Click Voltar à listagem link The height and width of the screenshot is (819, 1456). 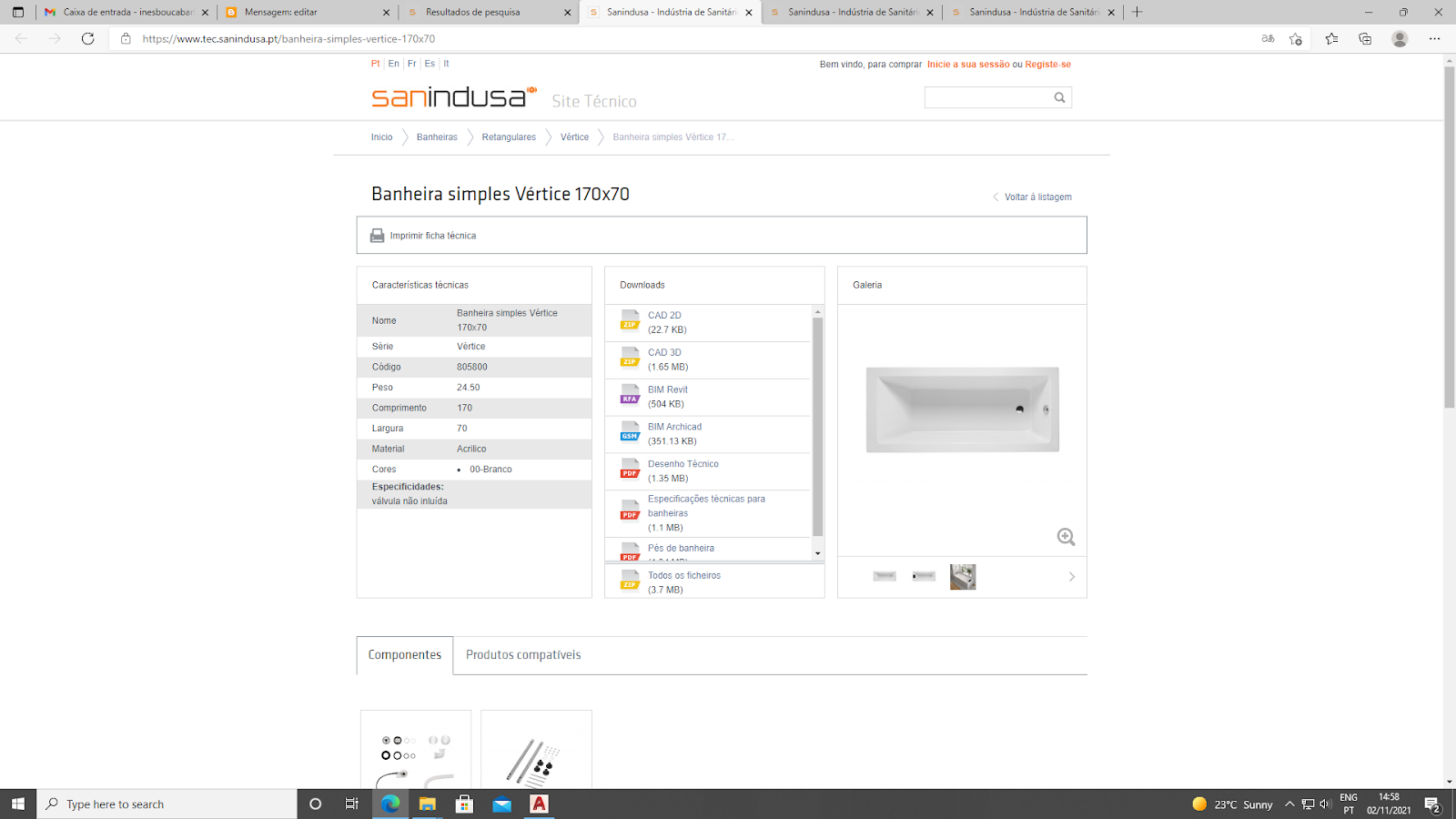point(1032,197)
